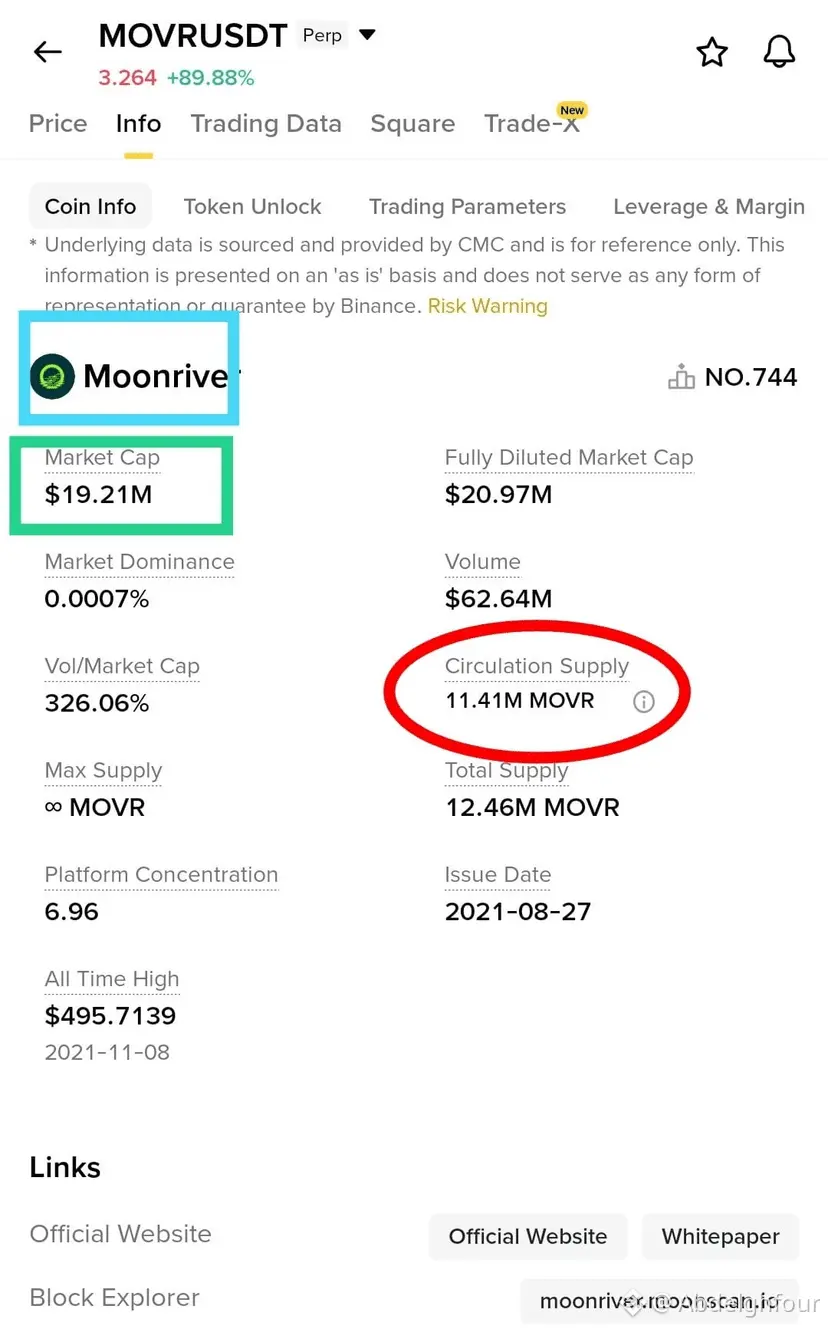This screenshot has width=828, height=1328.
Task: Open the Trade-X tab
Action: [x=531, y=124]
